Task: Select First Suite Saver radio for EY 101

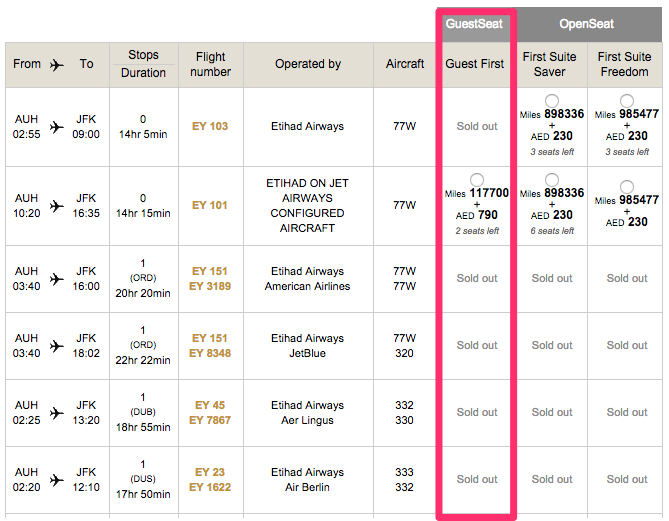Action: (x=552, y=181)
